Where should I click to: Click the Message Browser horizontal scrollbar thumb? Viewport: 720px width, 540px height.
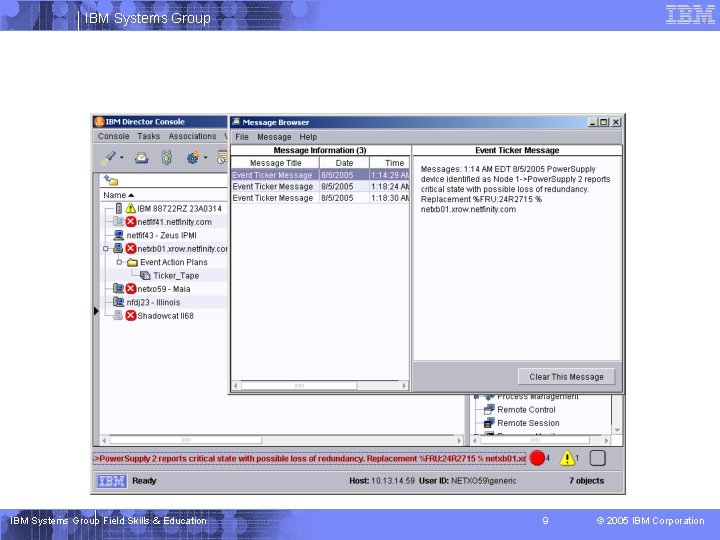click(x=299, y=386)
